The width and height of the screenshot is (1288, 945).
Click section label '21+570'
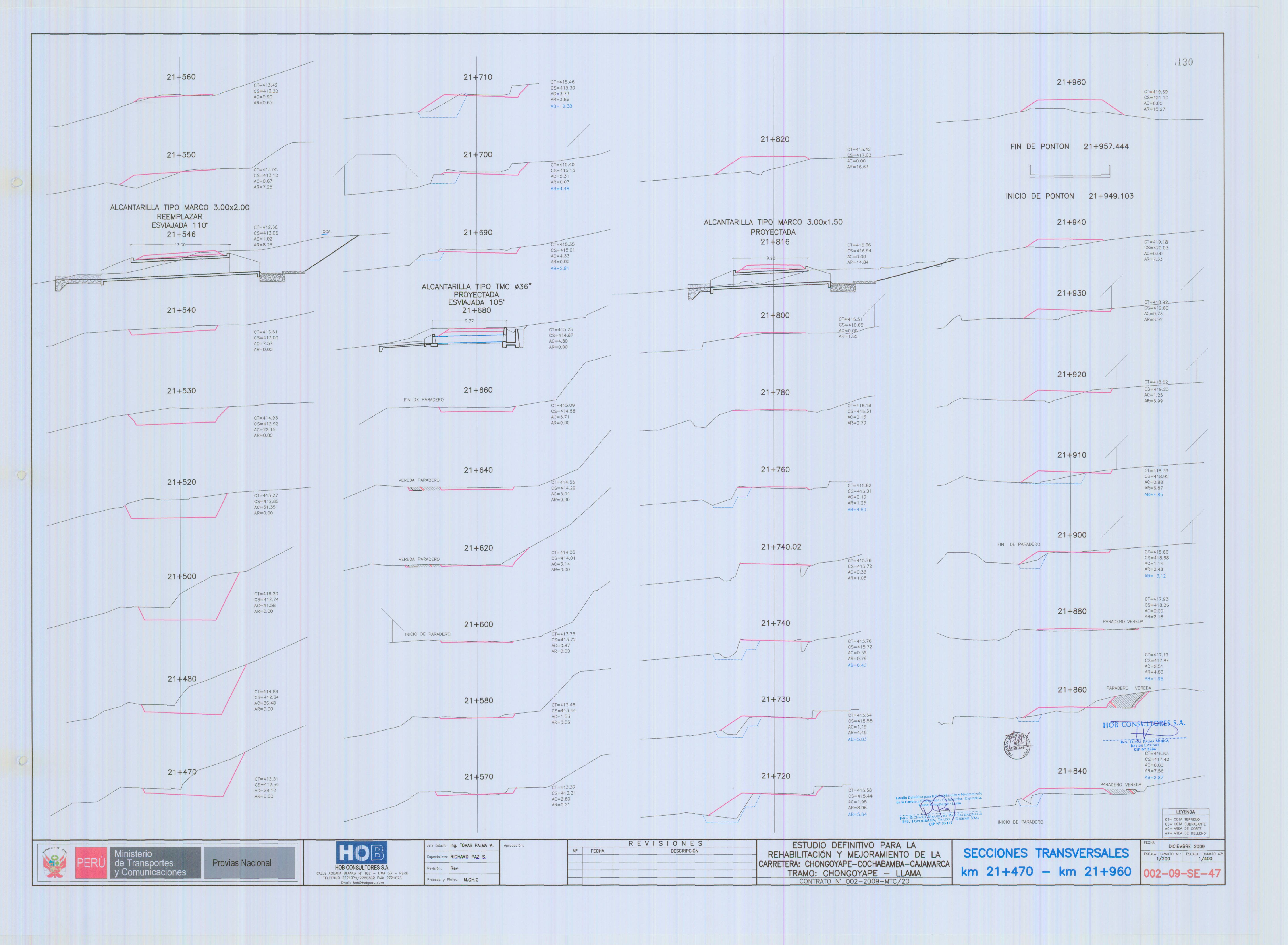pos(479,777)
